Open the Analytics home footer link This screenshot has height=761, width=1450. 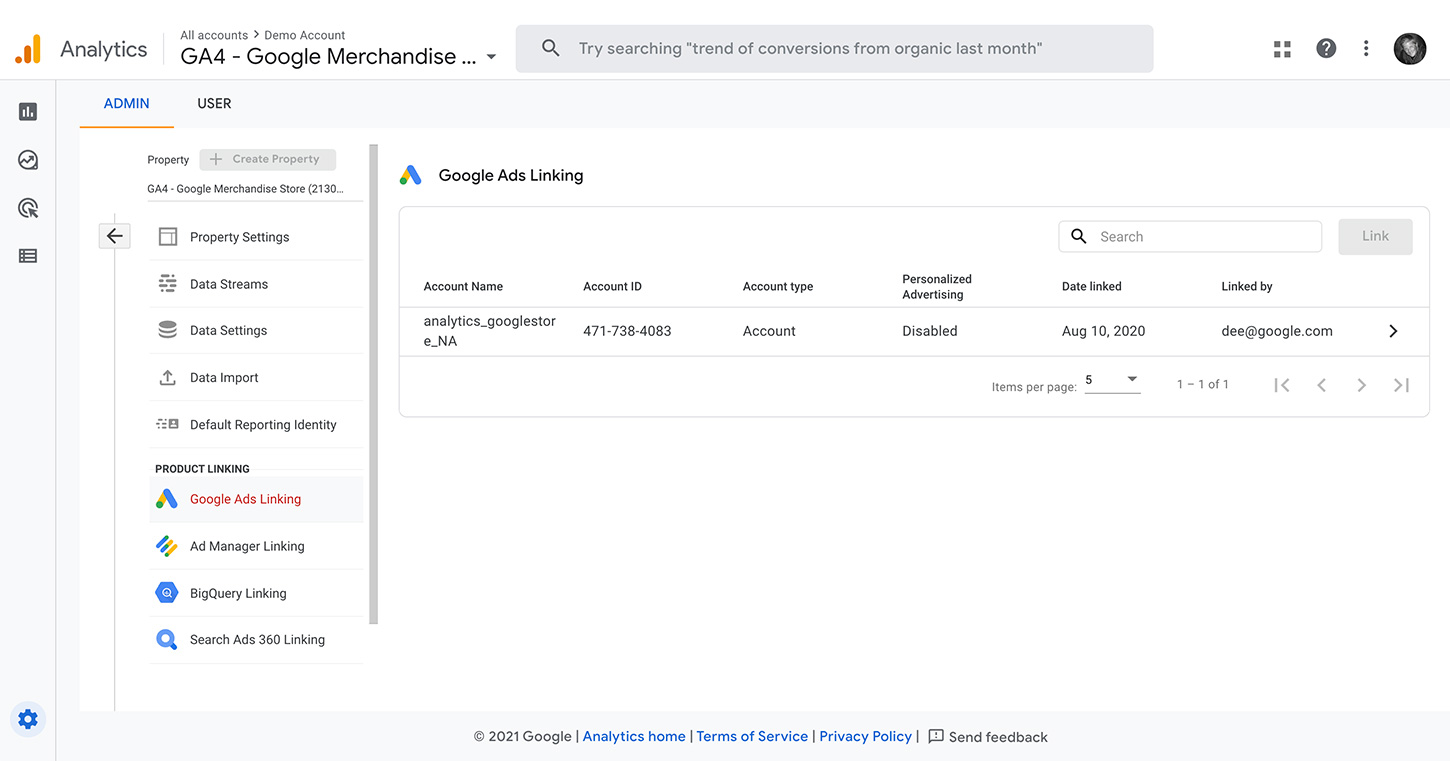tap(634, 736)
